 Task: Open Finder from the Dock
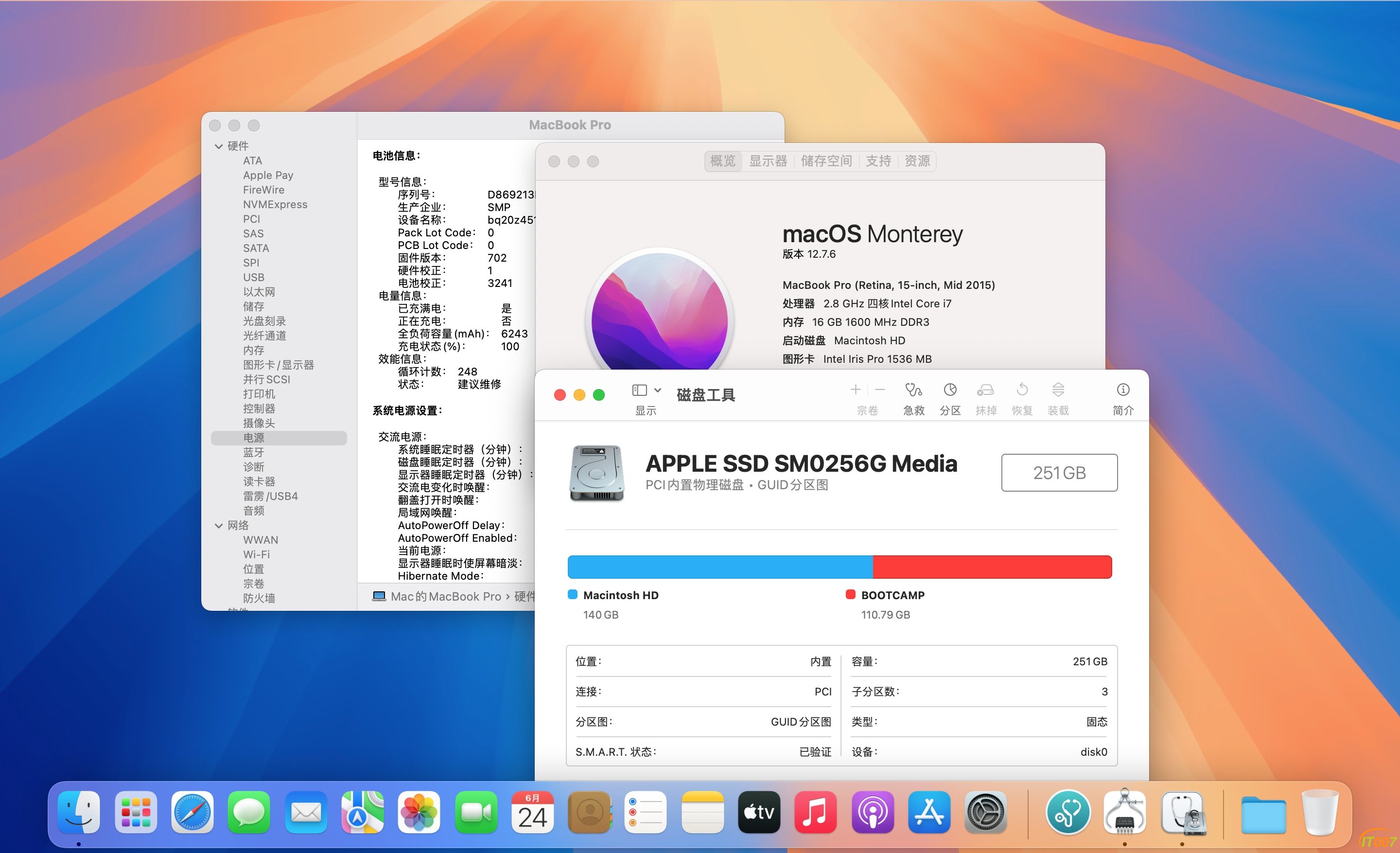click(x=78, y=812)
